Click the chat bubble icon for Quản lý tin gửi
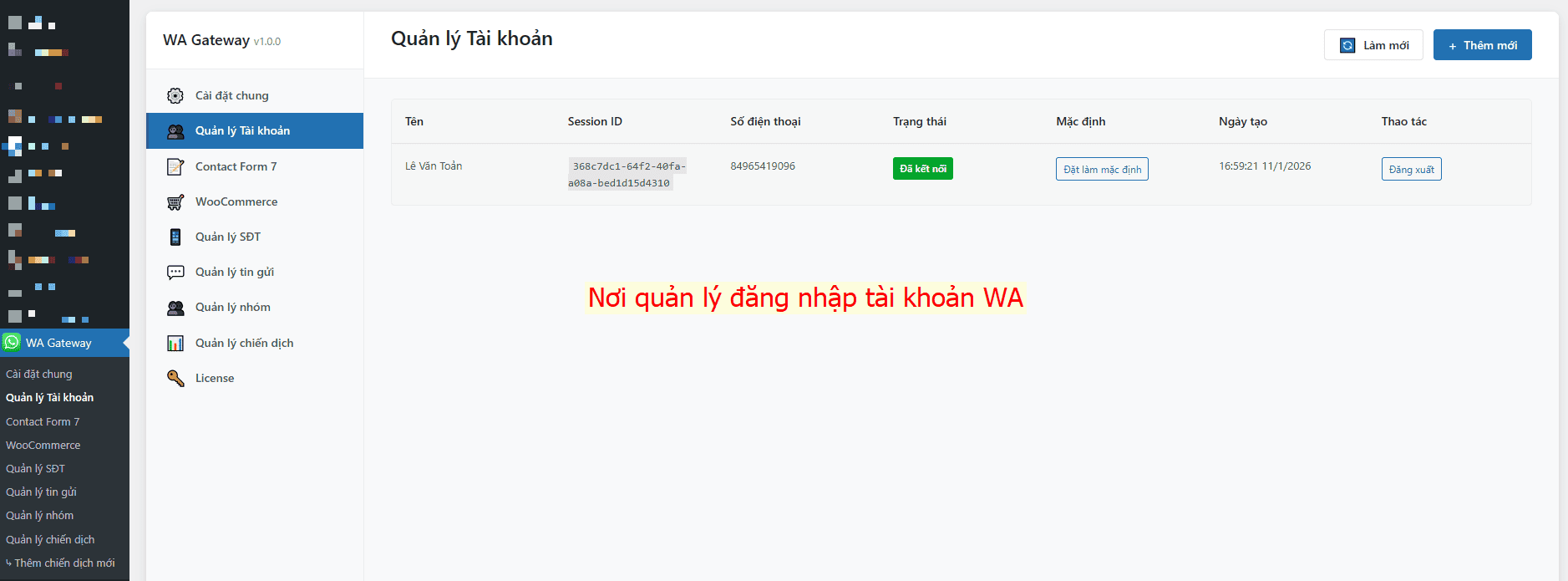Screen dimensions: 1568x581 point(175,273)
